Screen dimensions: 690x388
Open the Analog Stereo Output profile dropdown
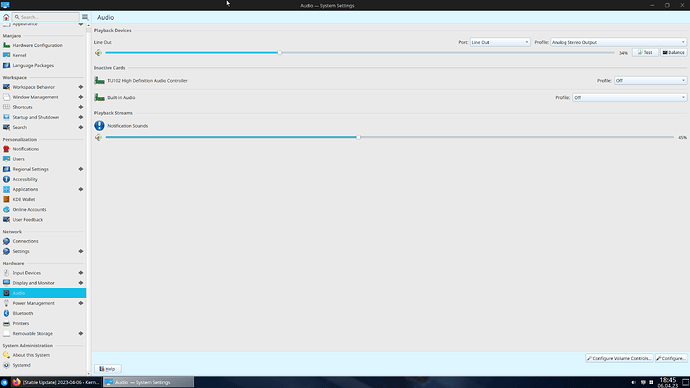[x=618, y=42]
